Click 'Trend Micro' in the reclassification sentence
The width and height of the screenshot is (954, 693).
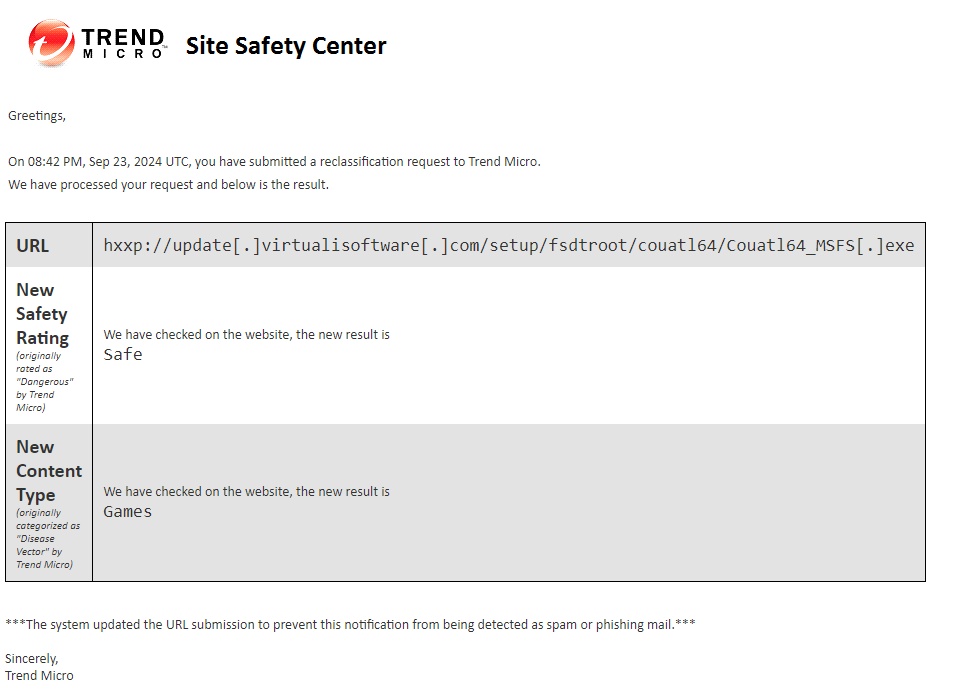pos(503,162)
